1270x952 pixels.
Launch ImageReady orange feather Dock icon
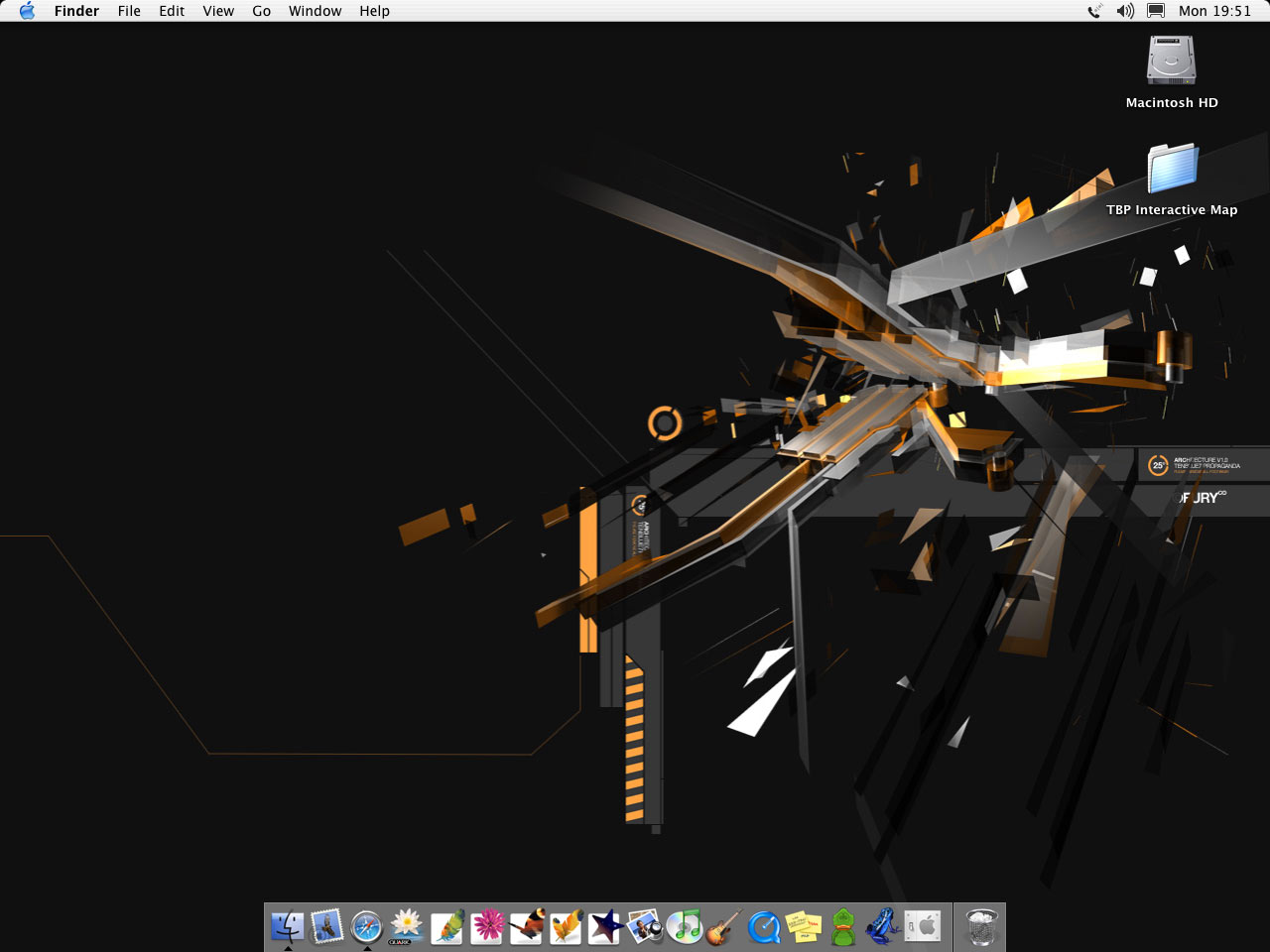click(x=566, y=927)
